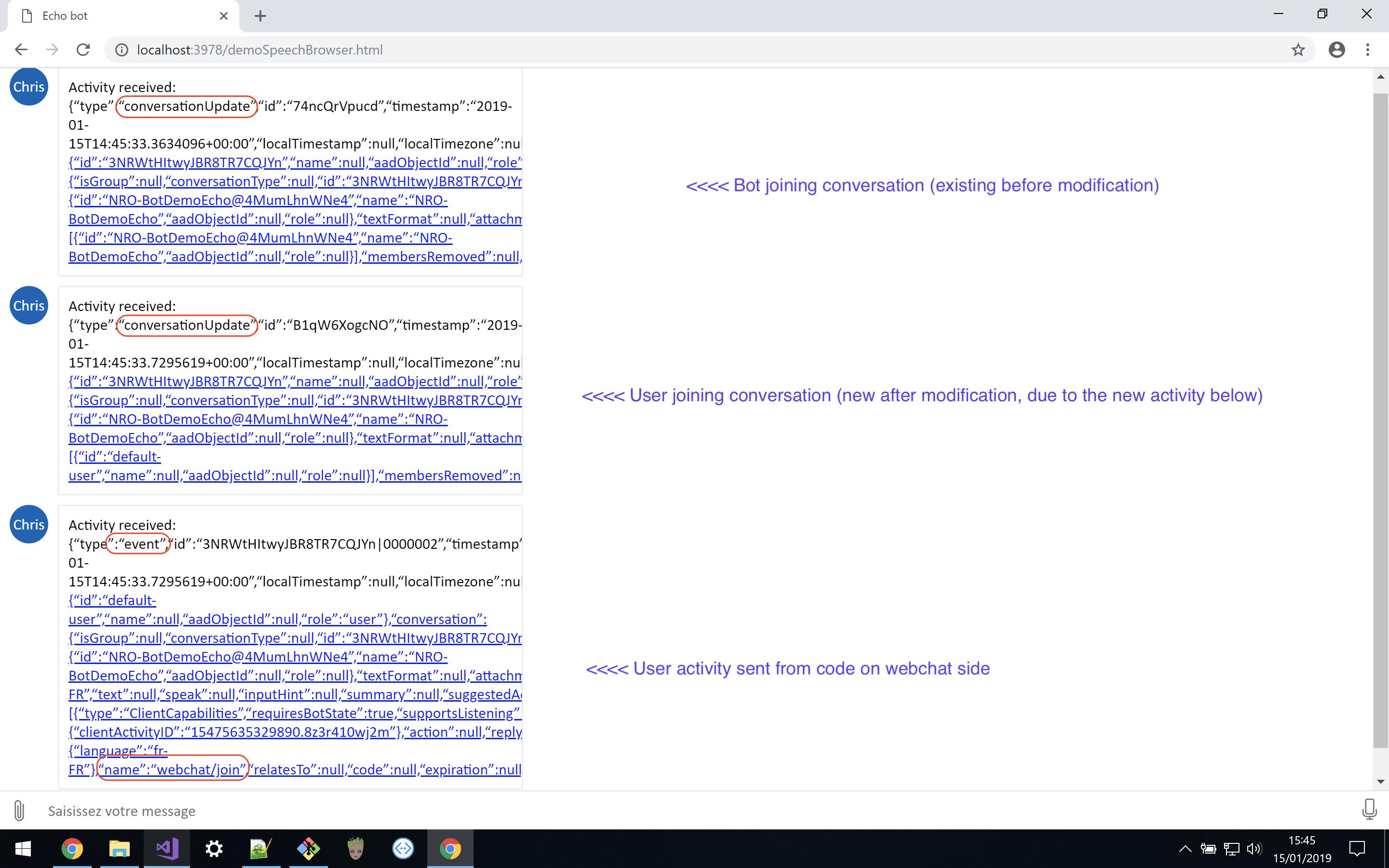Go back with the browser back arrow
The width and height of the screenshot is (1389, 868).
tap(21, 50)
